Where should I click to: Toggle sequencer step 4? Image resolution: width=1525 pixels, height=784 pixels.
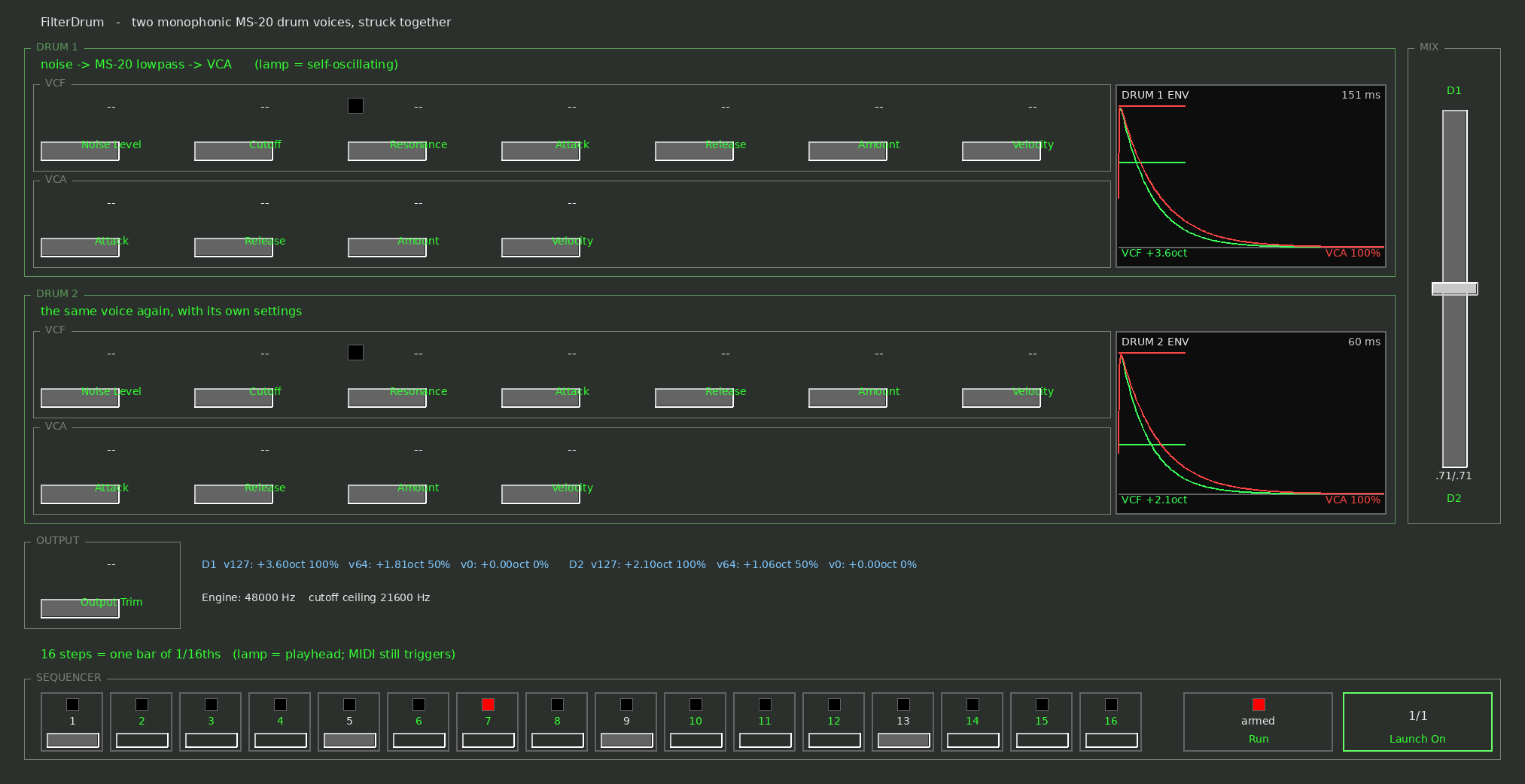[x=280, y=740]
